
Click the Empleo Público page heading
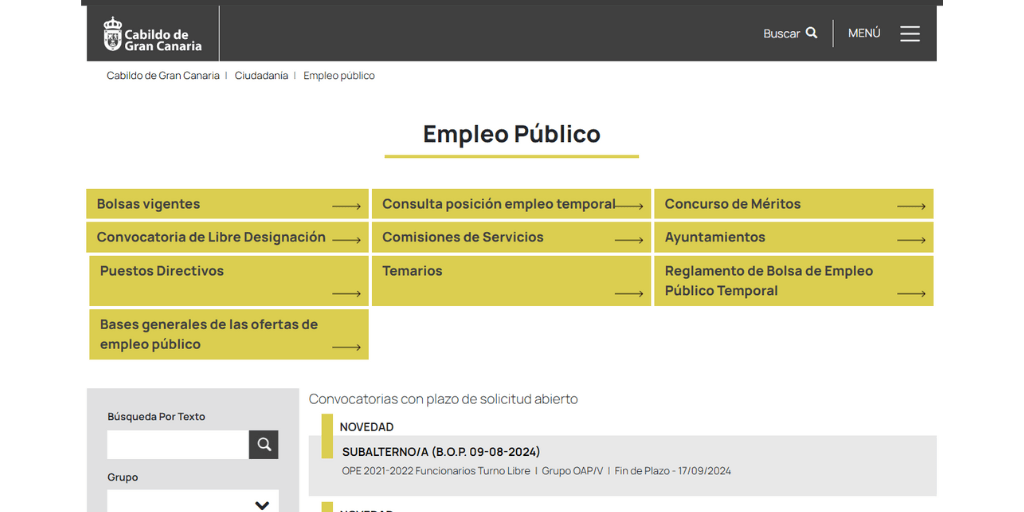pyautogui.click(x=511, y=134)
